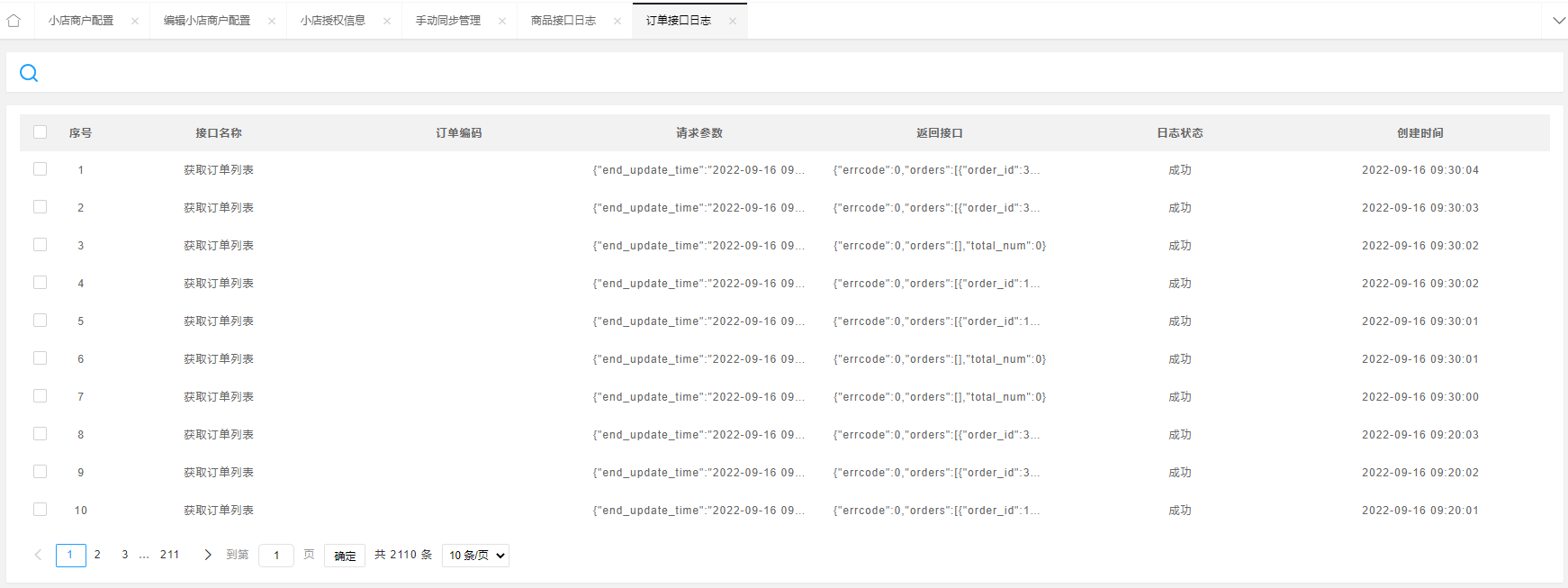Switch to 小店商户配置 tab
This screenshot has height=588, width=1568.
click(81, 21)
